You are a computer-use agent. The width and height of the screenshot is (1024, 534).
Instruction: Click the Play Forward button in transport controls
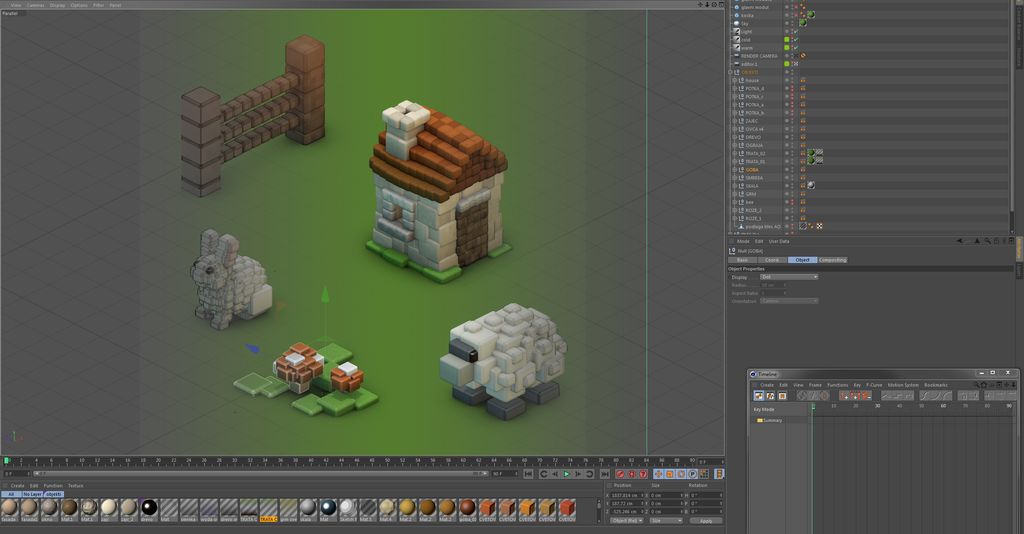(567, 474)
